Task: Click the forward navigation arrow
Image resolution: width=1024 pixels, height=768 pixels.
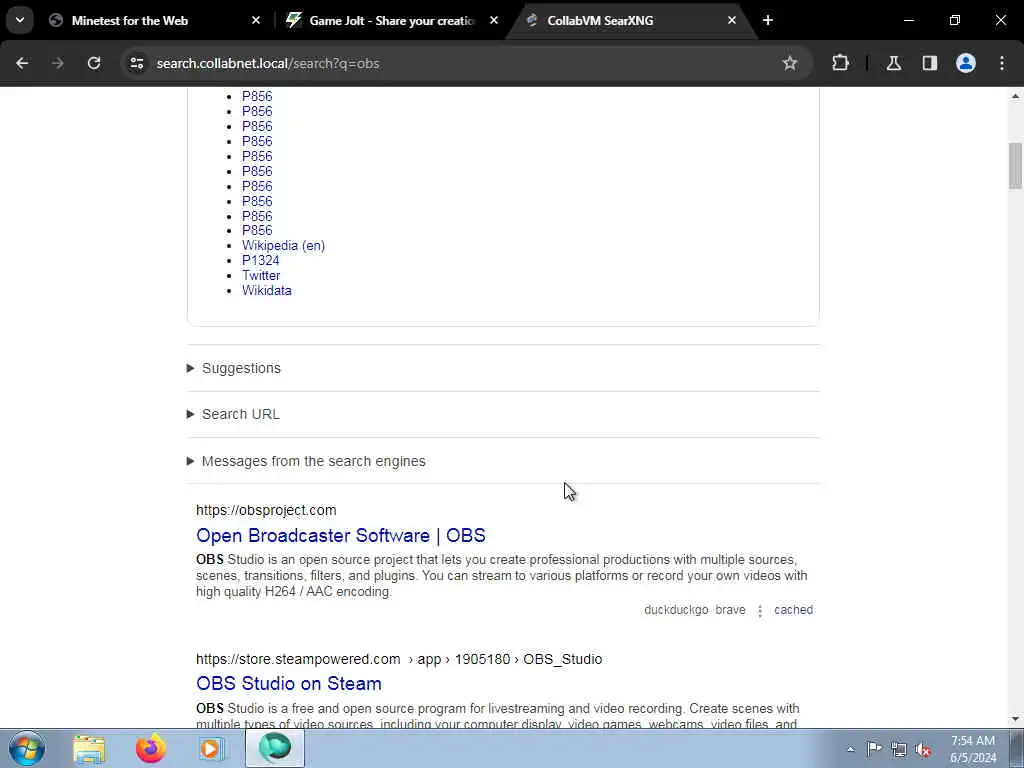Action: [57, 63]
